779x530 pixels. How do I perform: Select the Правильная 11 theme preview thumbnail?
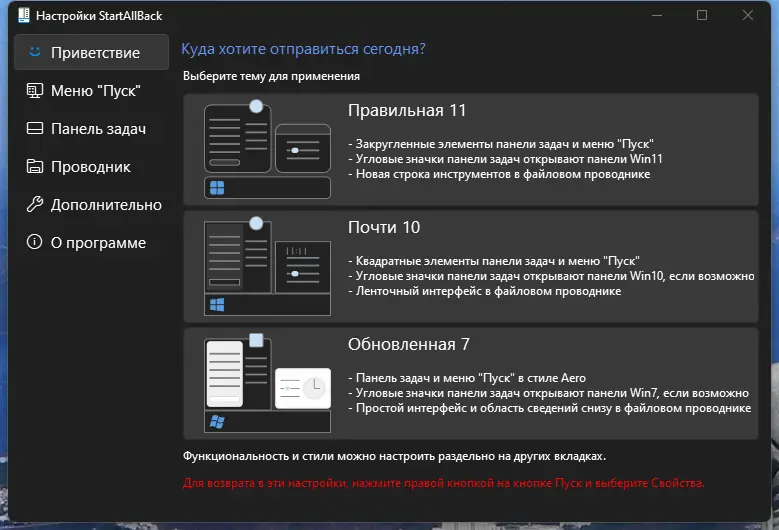click(267, 150)
